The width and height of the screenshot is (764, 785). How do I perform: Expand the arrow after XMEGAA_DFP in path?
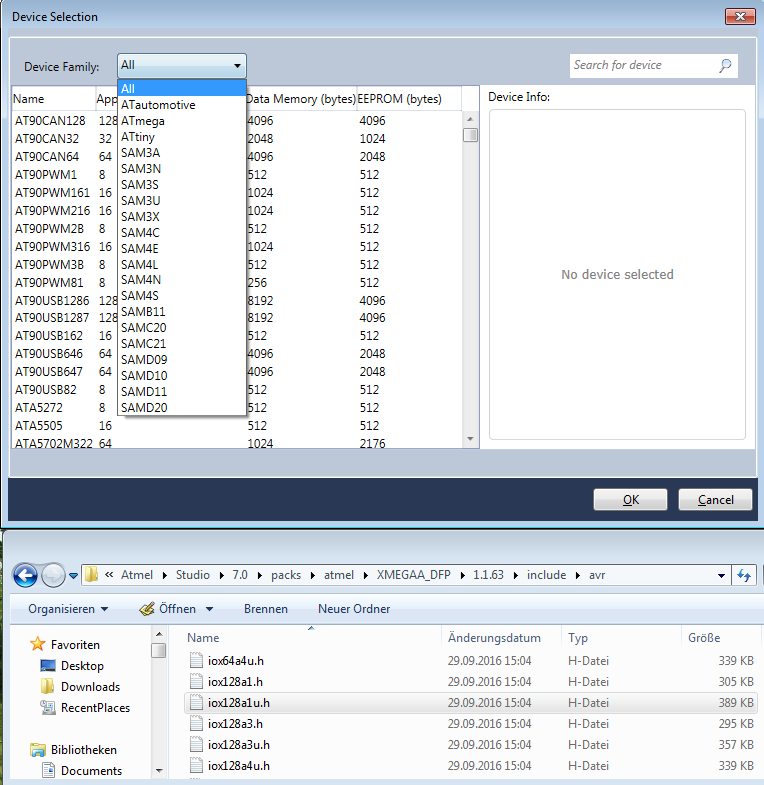pyautogui.click(x=462, y=575)
